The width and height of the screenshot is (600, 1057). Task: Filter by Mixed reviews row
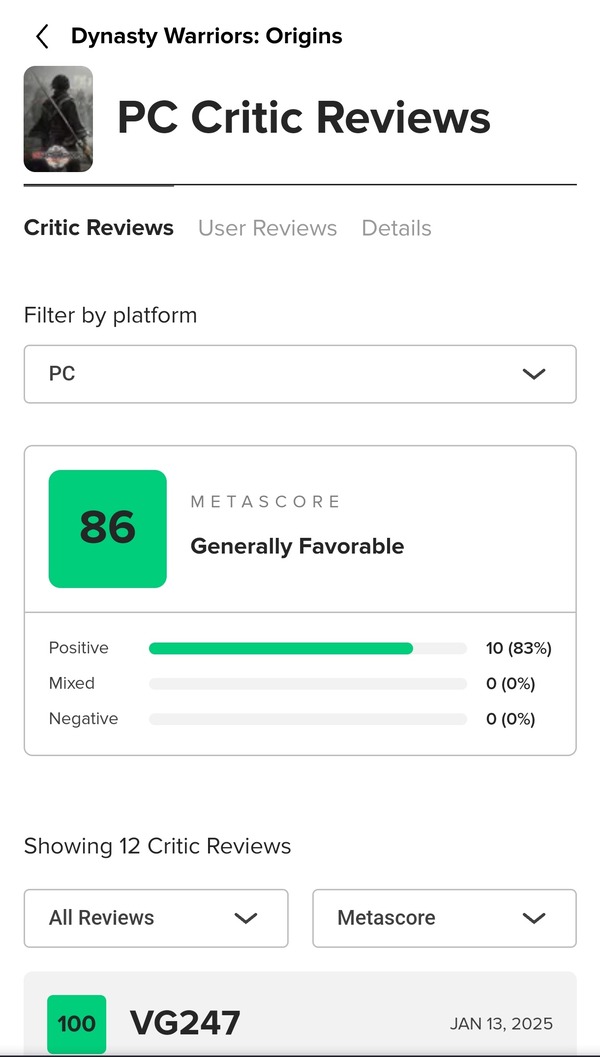300,684
